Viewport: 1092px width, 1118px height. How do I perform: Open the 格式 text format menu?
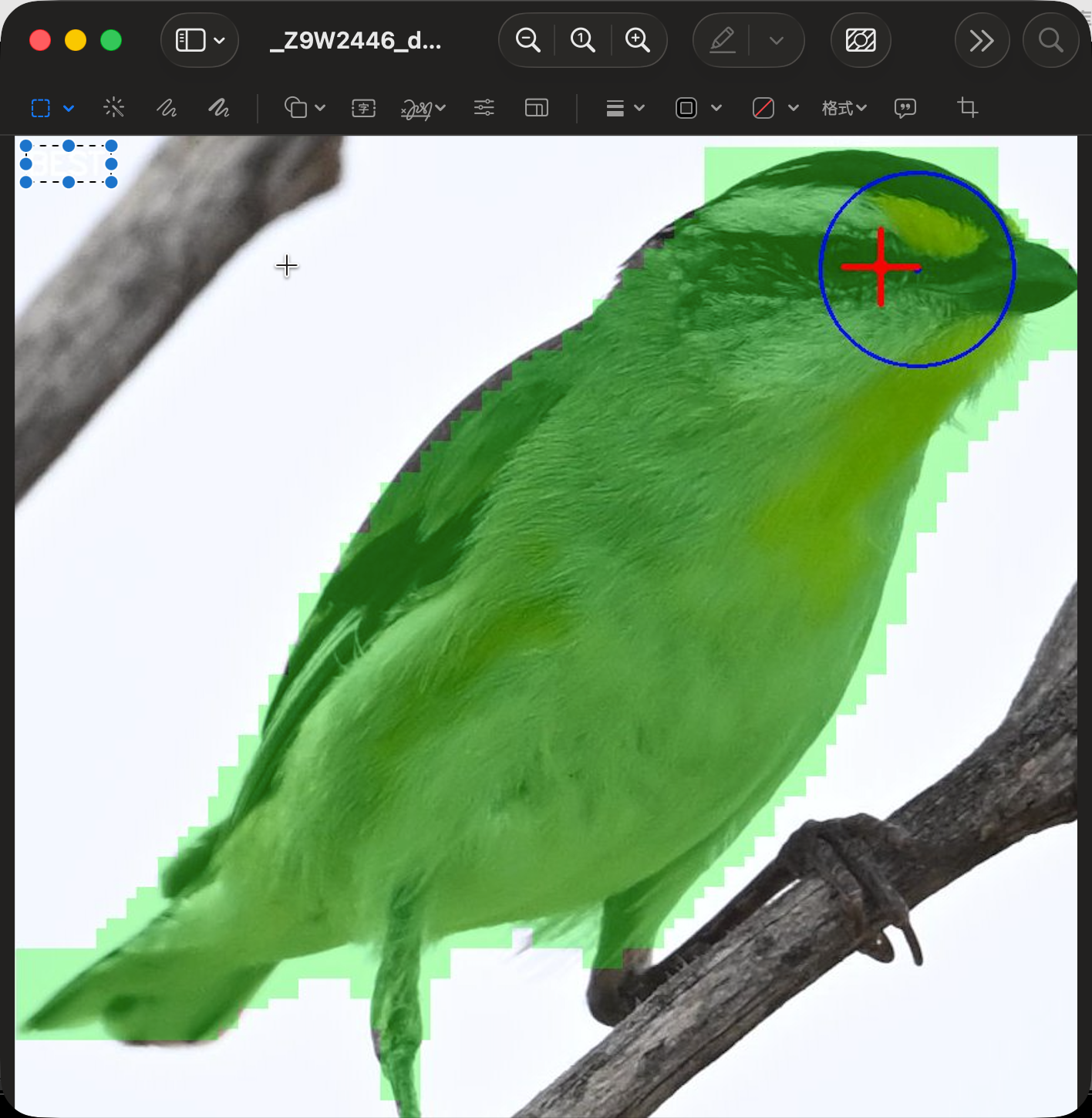pyautogui.click(x=844, y=108)
